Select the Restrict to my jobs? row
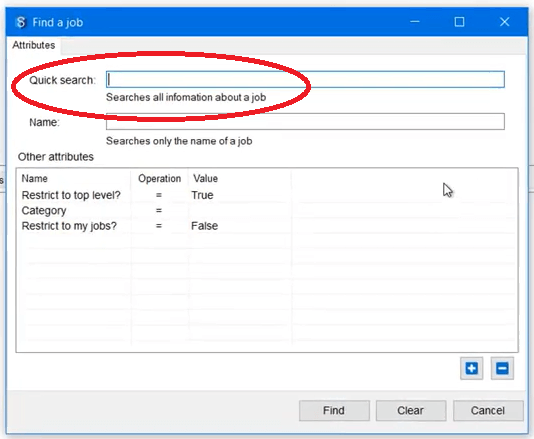This screenshot has height=439, width=534. (x=267, y=226)
